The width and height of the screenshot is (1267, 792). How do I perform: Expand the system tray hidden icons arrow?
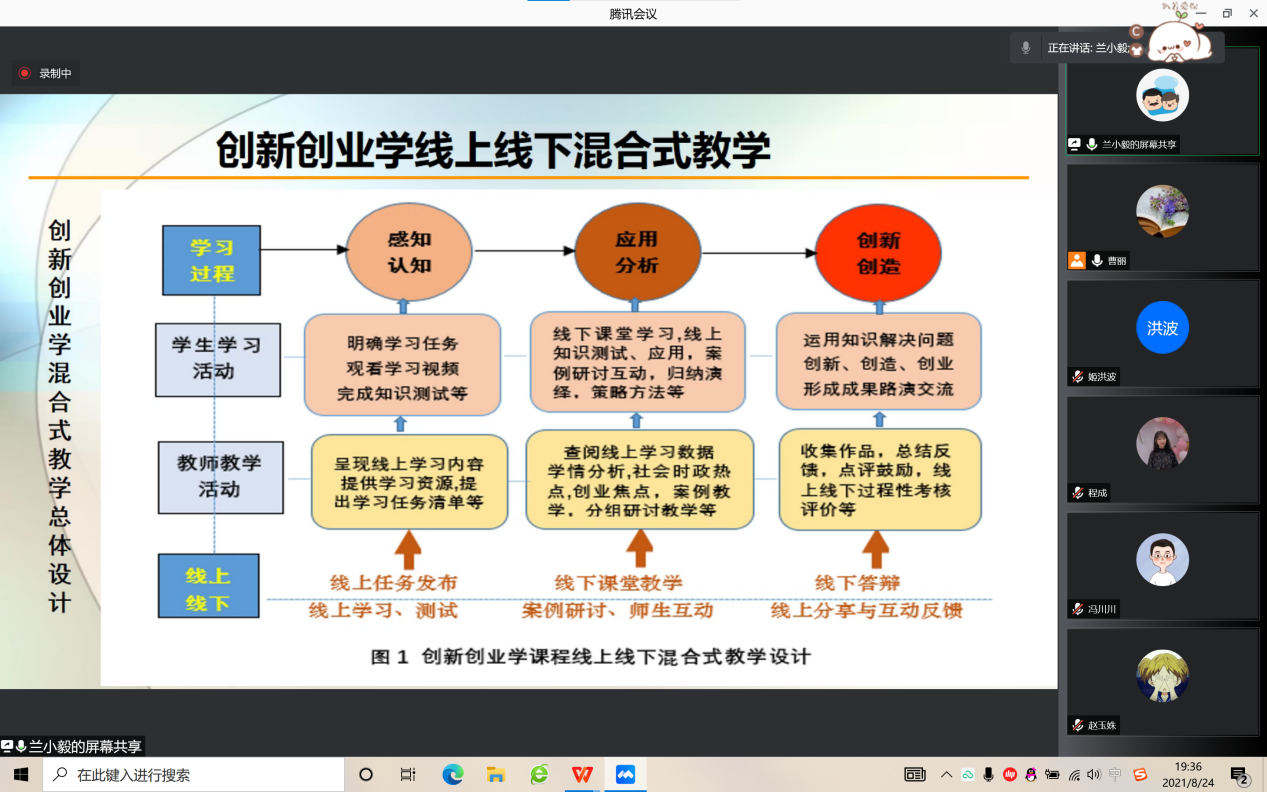[x=945, y=774]
